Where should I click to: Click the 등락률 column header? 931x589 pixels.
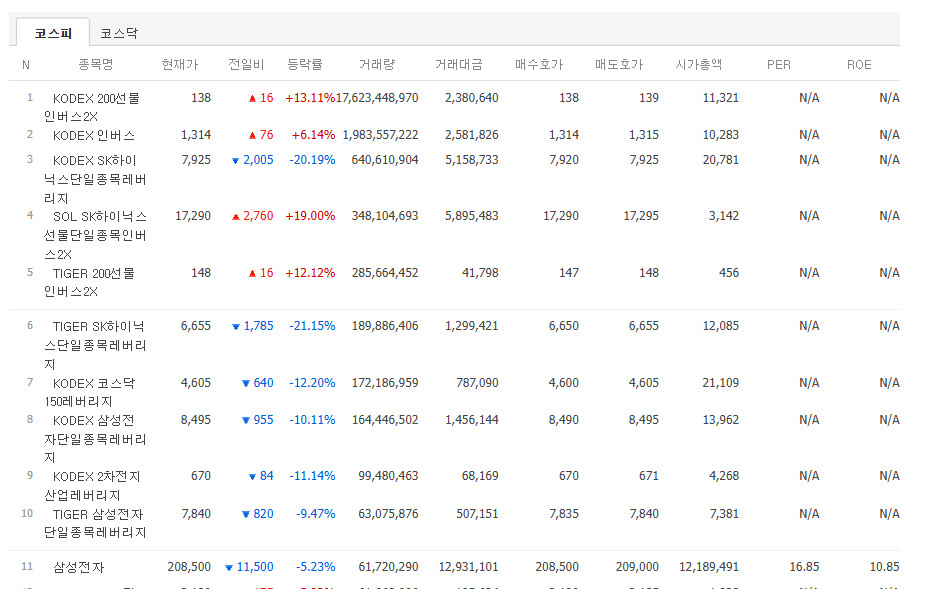305,64
